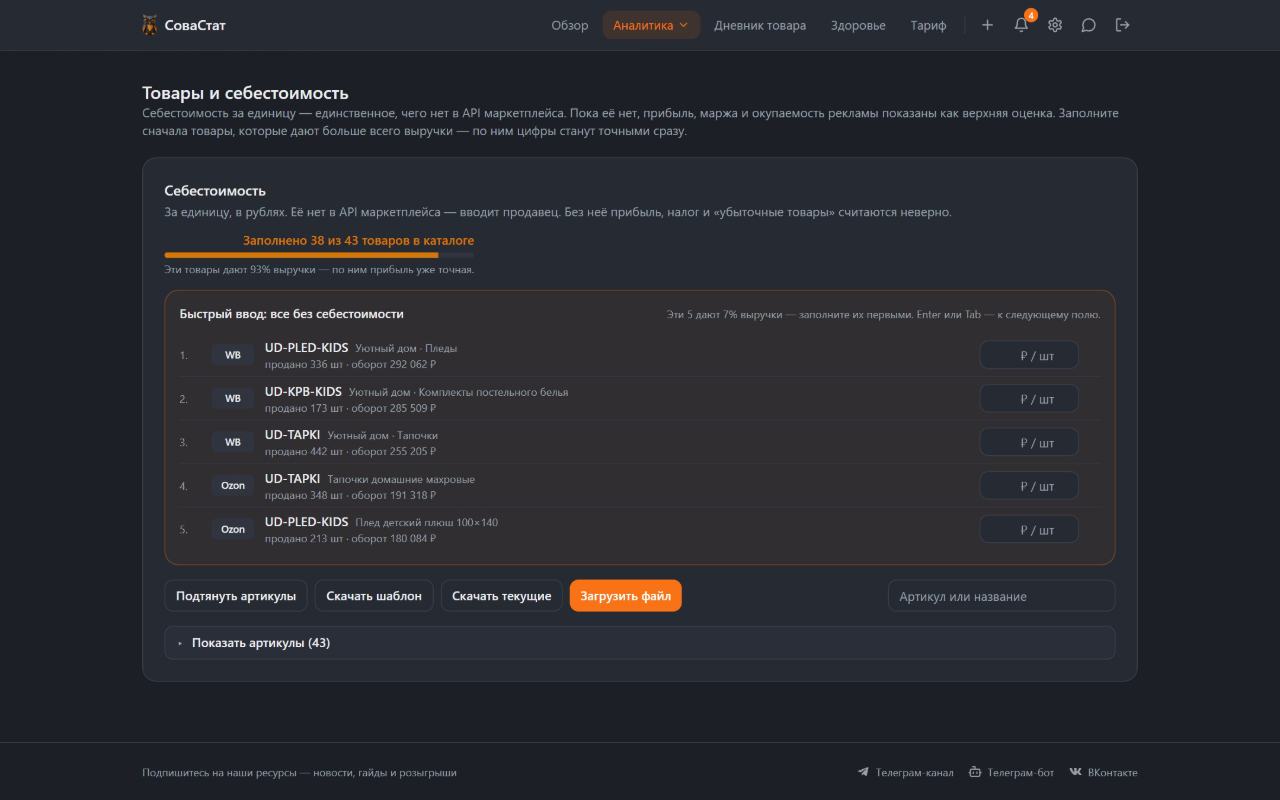Go to the Обзор section
This screenshot has width=1280, height=800.
(570, 25)
